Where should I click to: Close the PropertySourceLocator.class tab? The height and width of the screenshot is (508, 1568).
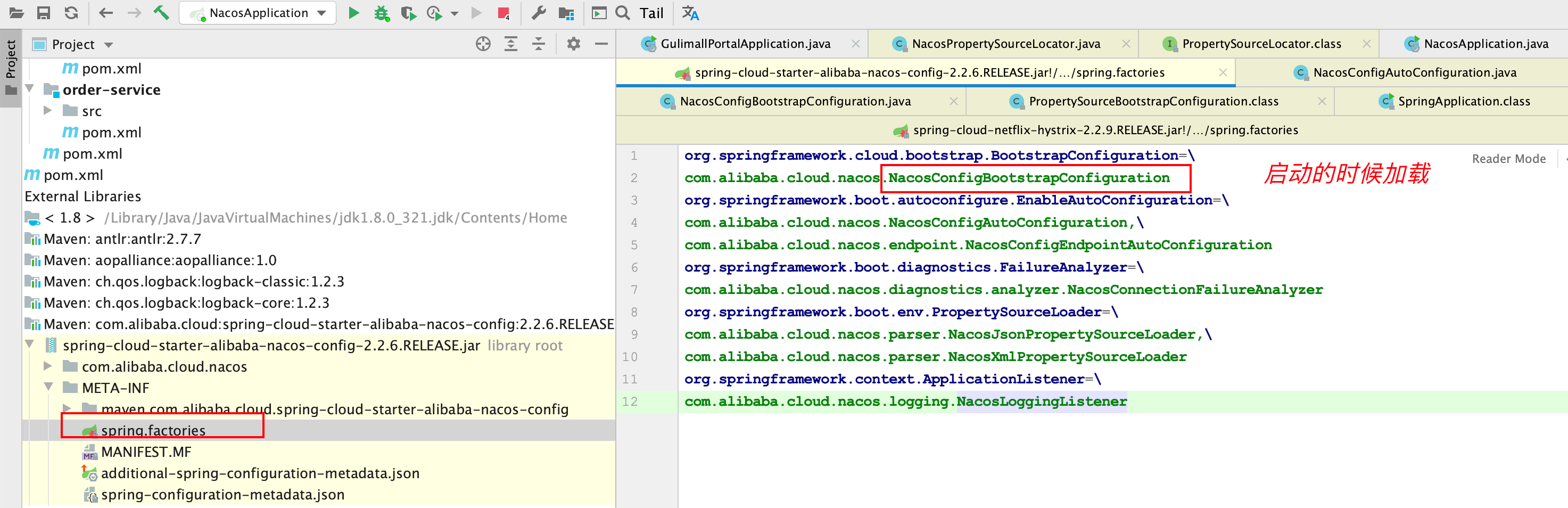click(x=1366, y=44)
